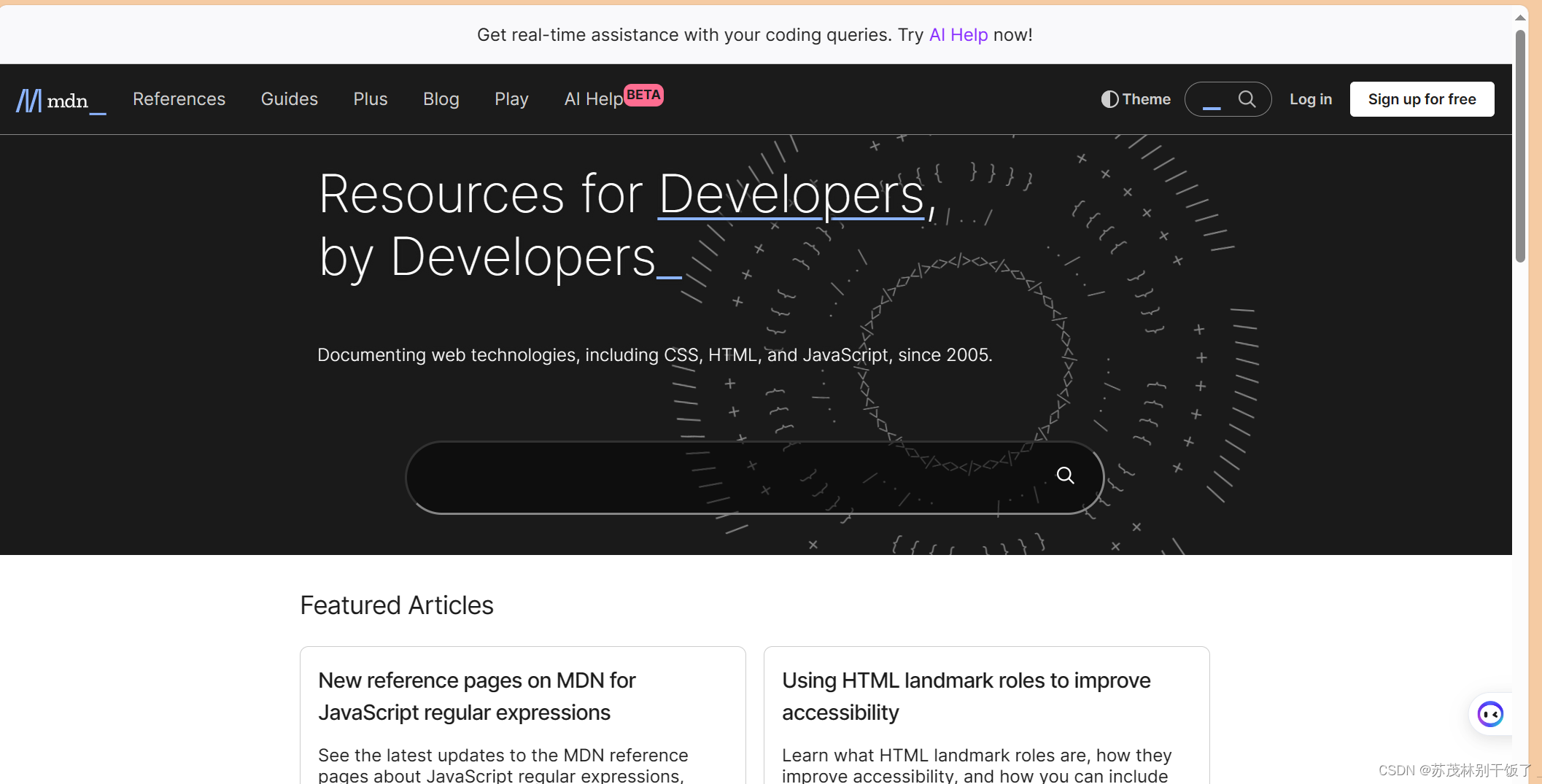This screenshot has height=784, width=1542.
Task: Open AI Help beta in the navbar
Action: [613, 98]
